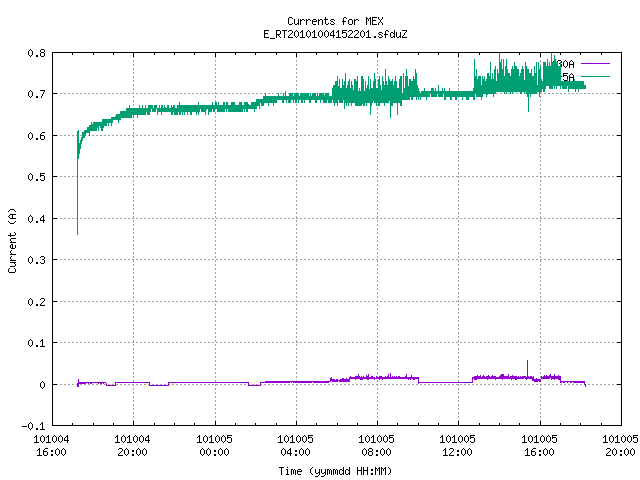640x480 pixels.
Task: Click the "Current (A)" y-axis label
Action: pos(12,240)
